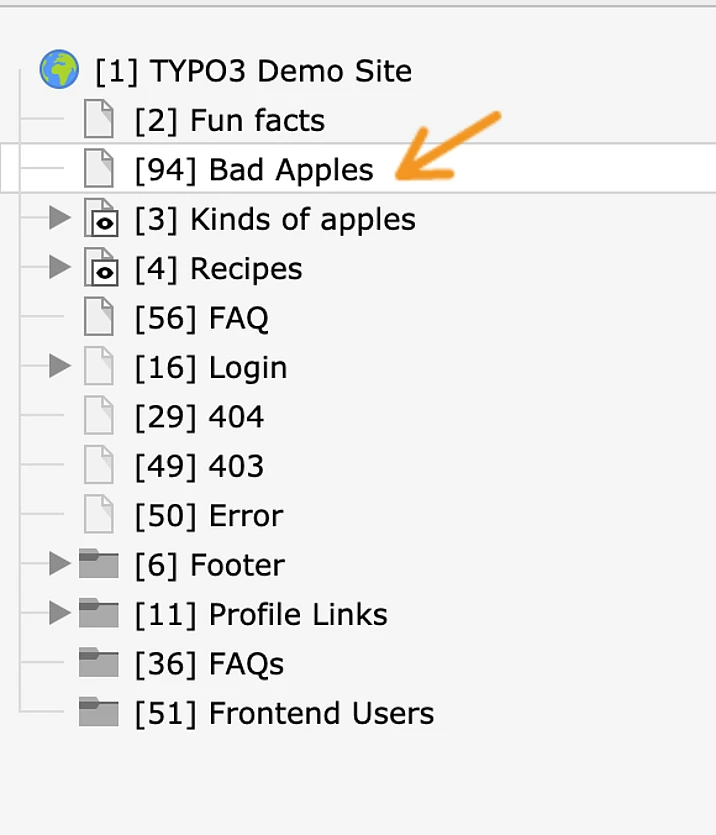
Task: Click the page icon beside Fun facts
Action: (99, 120)
